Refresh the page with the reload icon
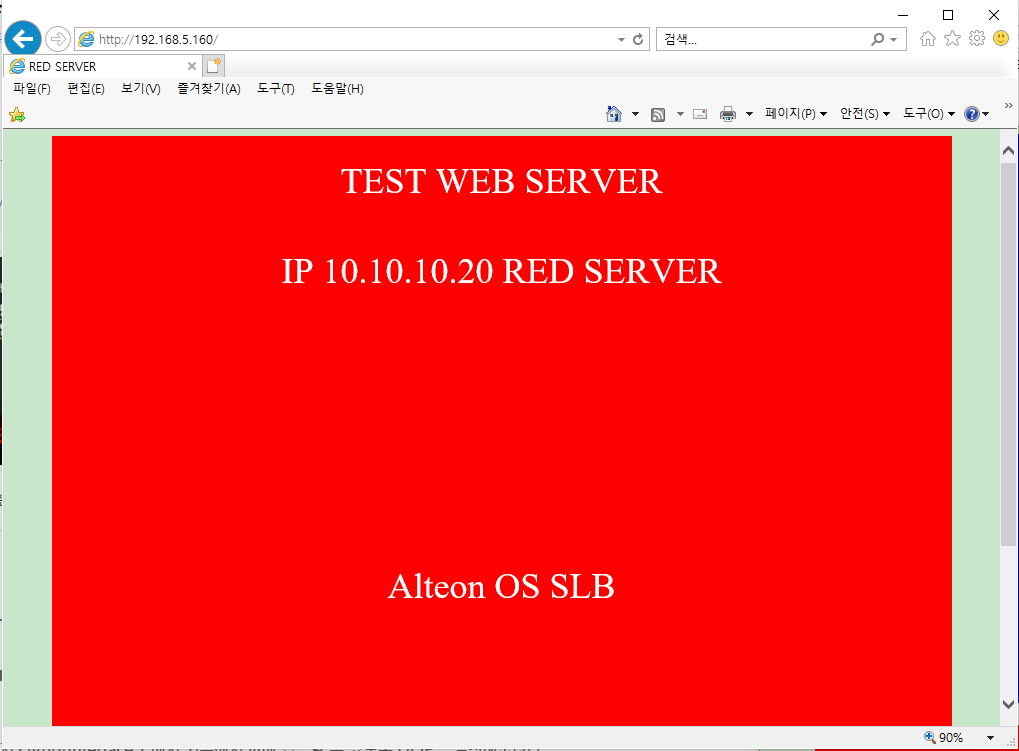Image resolution: width=1019 pixels, height=751 pixels. click(x=638, y=39)
